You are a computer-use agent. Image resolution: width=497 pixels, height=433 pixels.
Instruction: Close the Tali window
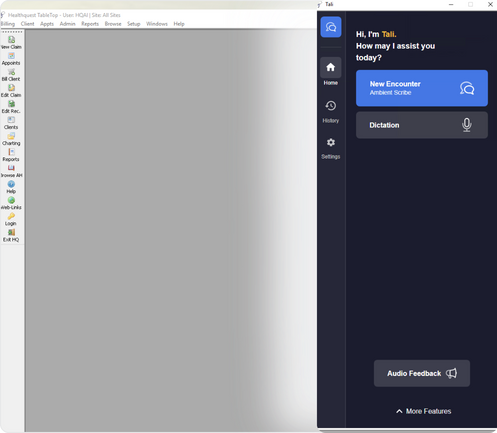point(490,4)
